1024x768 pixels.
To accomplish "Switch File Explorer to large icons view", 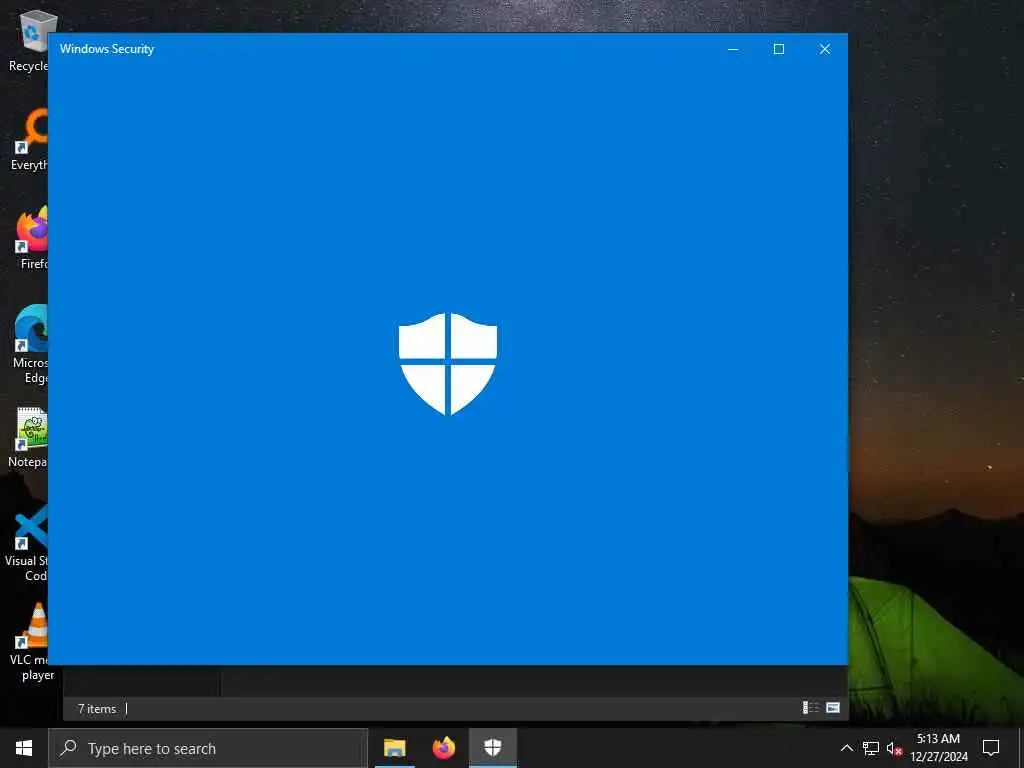I will [833, 708].
